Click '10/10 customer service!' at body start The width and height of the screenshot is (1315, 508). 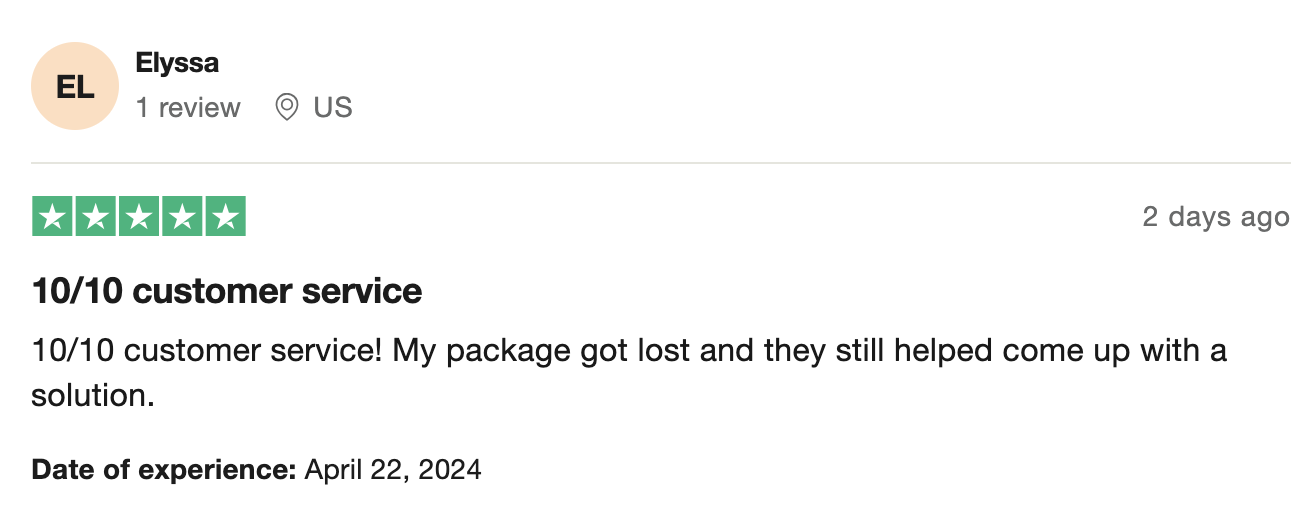207,351
